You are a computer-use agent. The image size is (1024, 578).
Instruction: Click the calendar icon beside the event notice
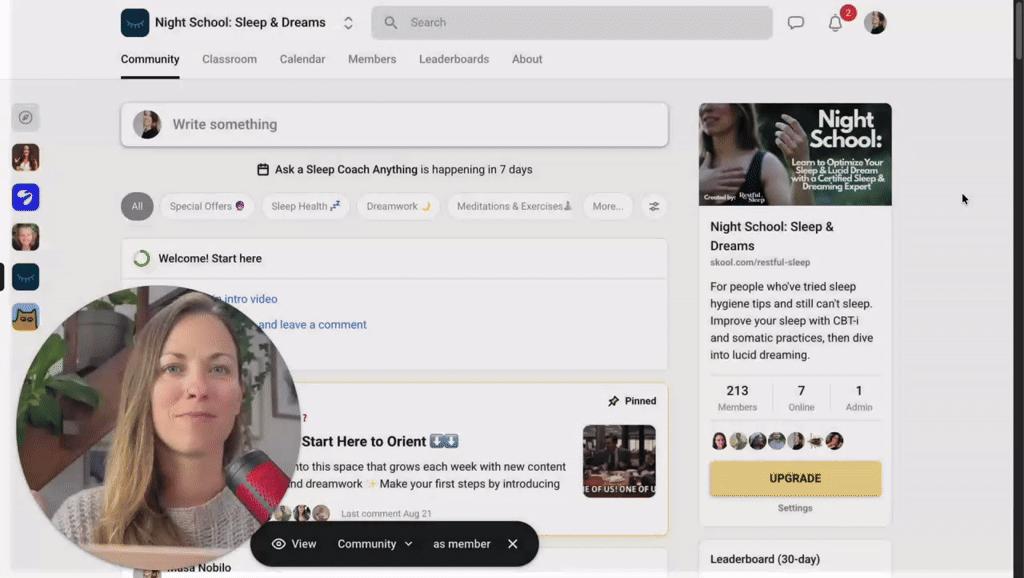pyautogui.click(x=263, y=170)
